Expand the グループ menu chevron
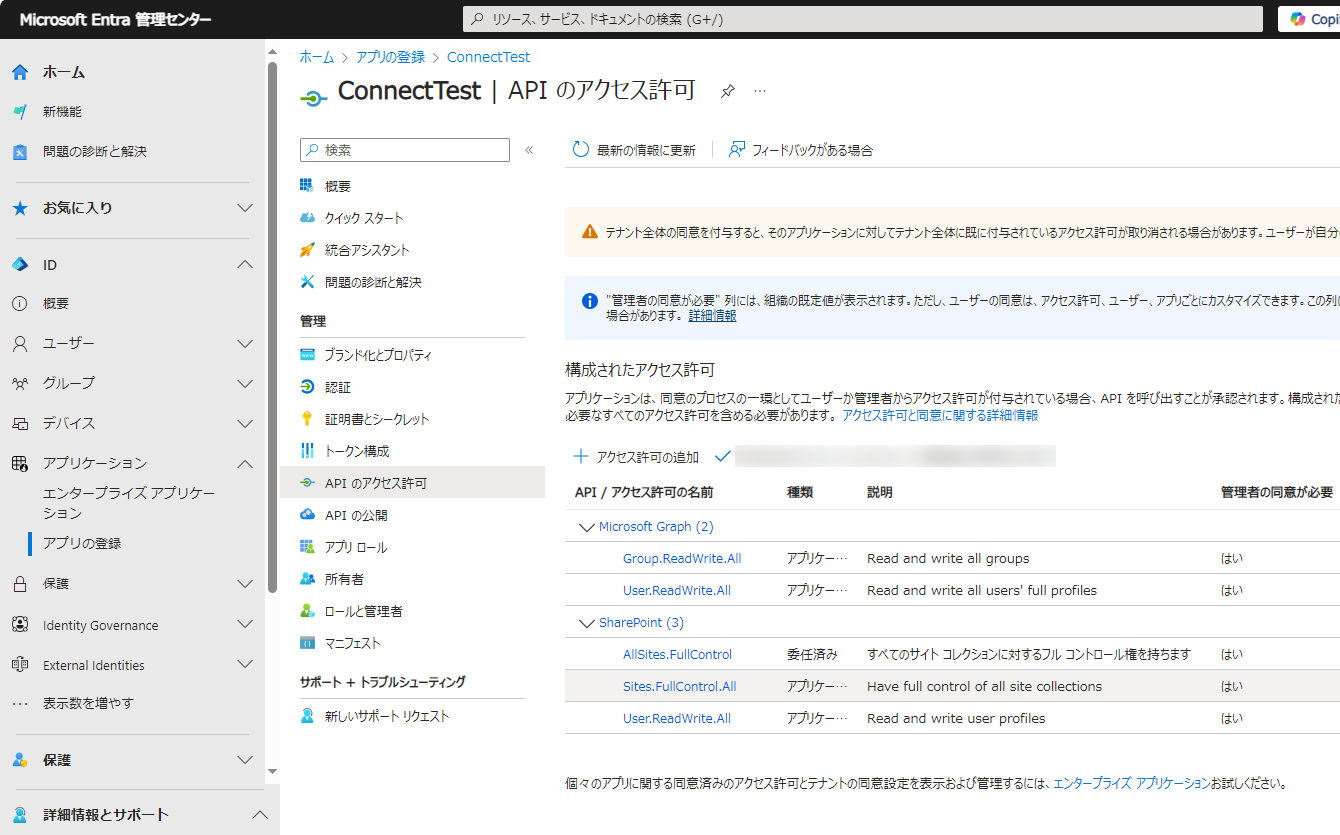This screenshot has width=1340, height=835. point(245,383)
